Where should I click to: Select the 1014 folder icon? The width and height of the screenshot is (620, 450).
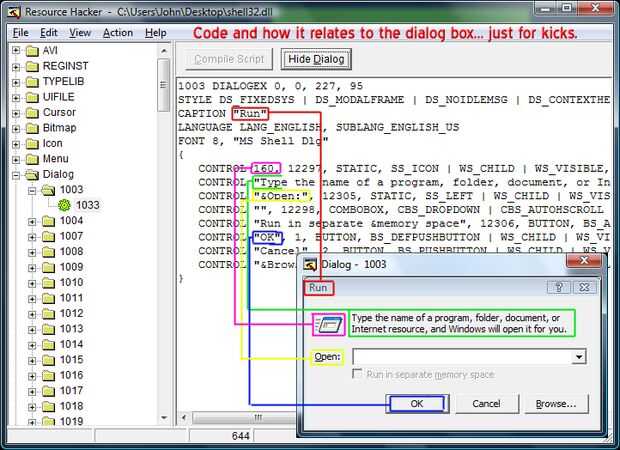tap(48, 344)
